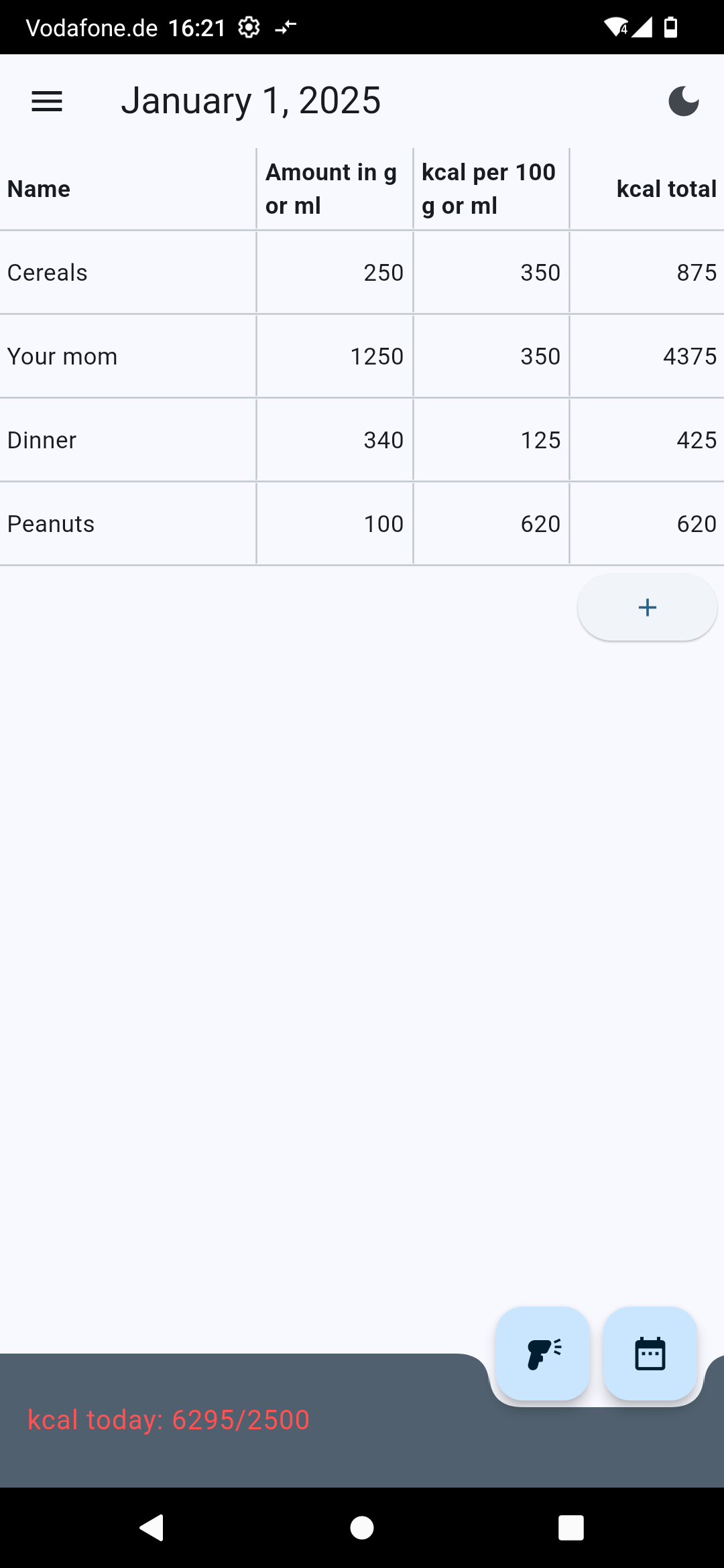Select the Your mom entry row

[62, 356]
